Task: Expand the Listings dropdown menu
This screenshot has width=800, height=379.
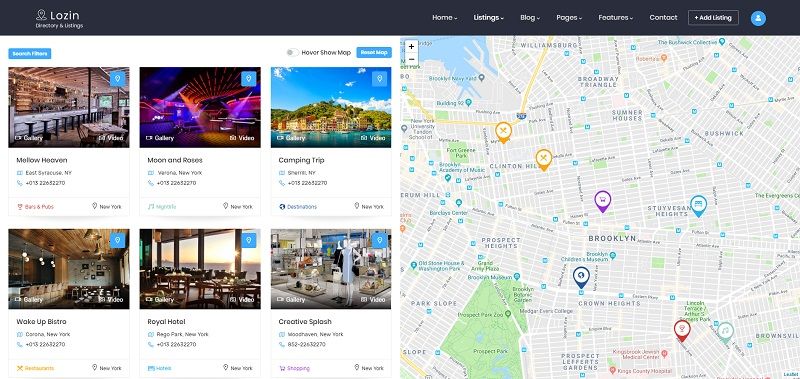Action: point(488,18)
